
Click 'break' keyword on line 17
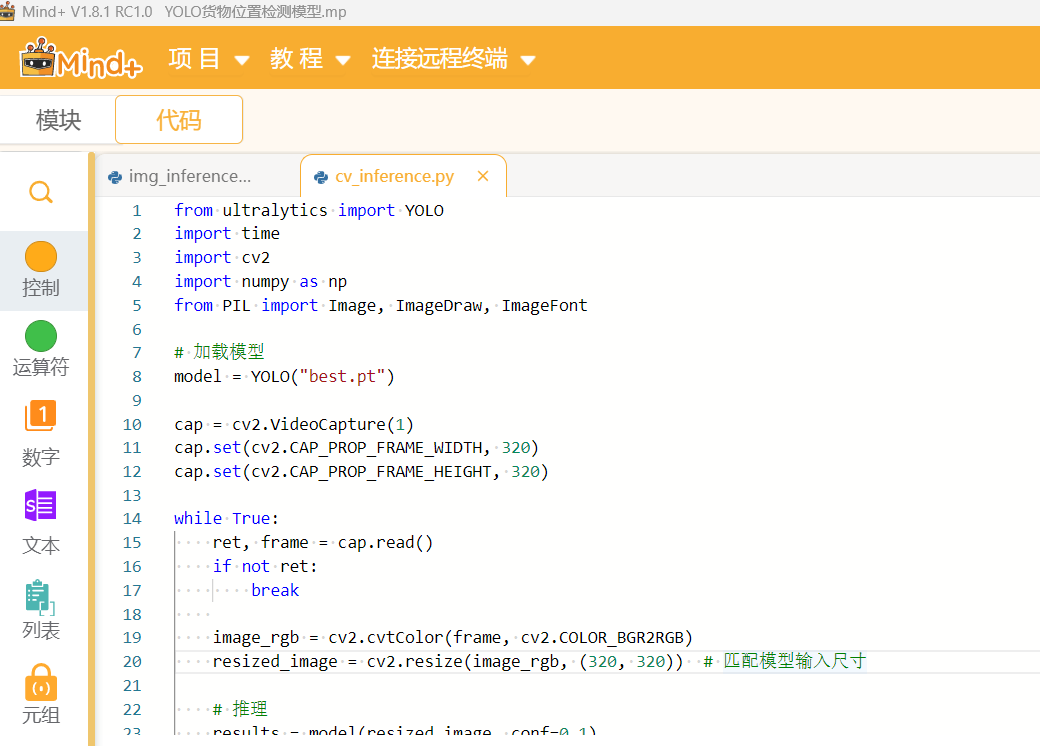275,590
